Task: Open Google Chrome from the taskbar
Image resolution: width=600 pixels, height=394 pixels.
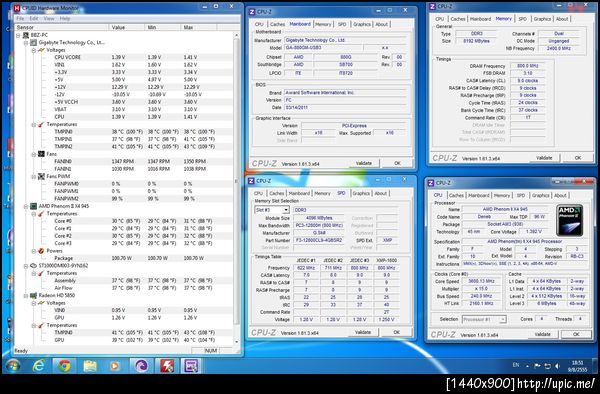Action: click(x=64, y=366)
